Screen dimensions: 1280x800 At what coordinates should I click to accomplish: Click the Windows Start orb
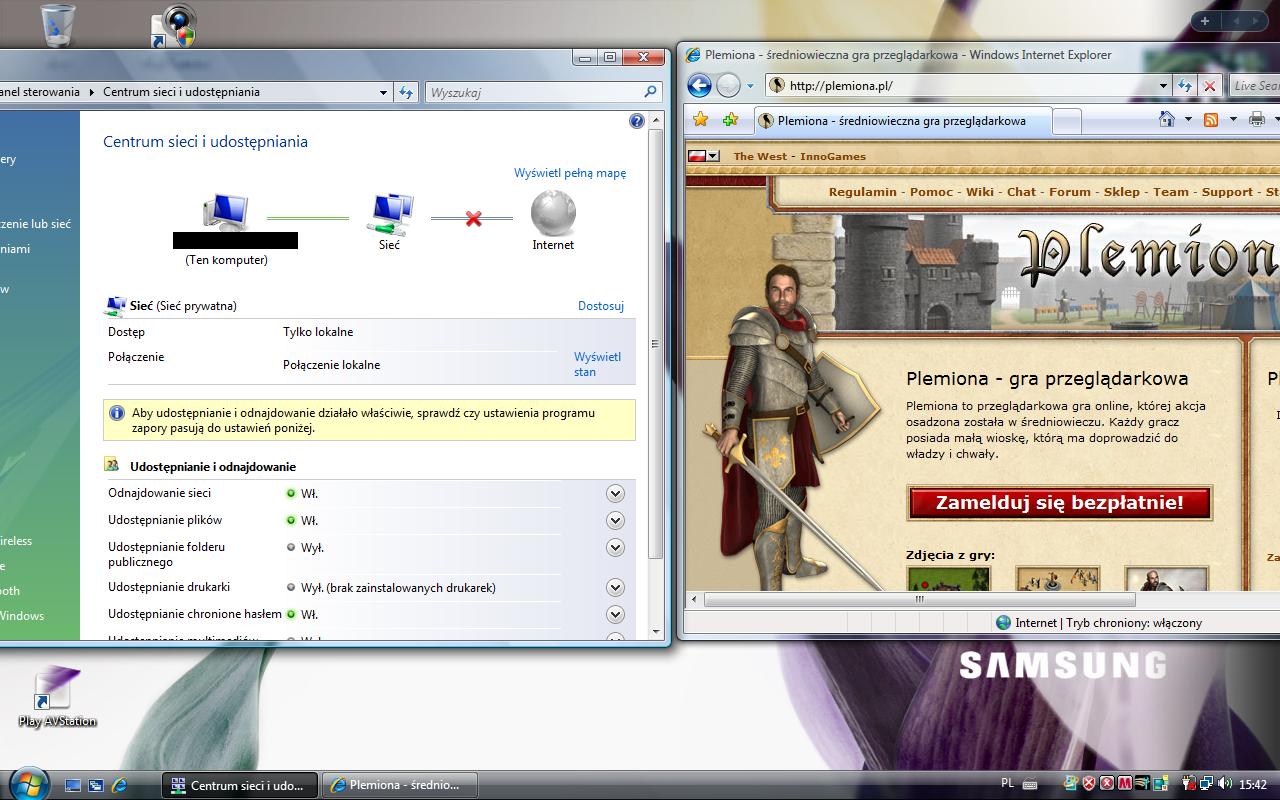28,783
